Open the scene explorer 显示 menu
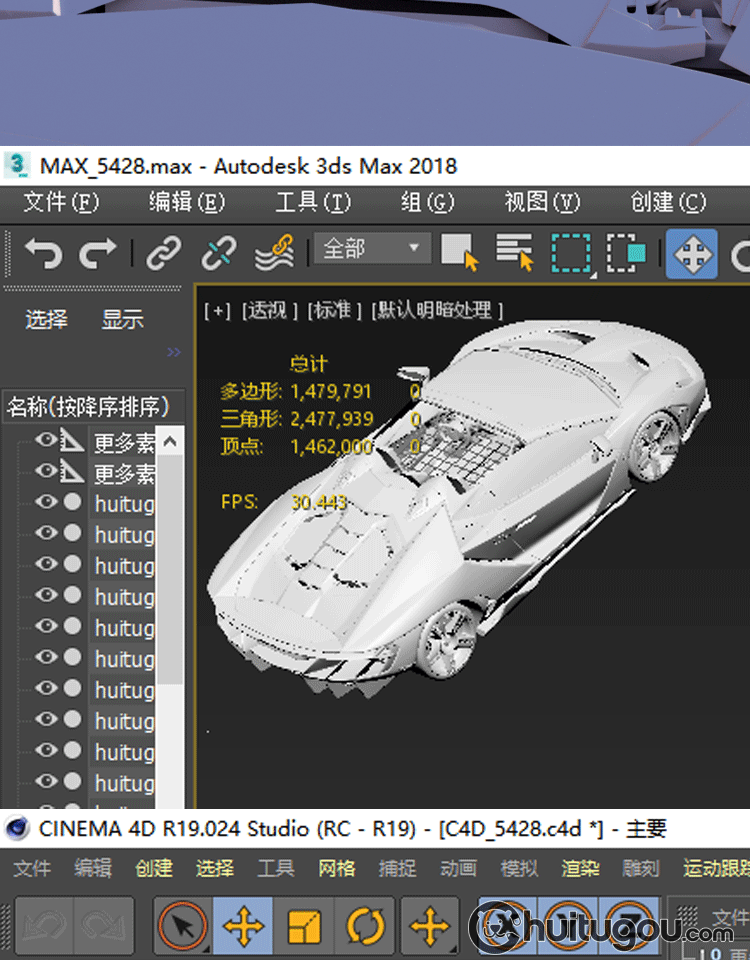 click(122, 319)
